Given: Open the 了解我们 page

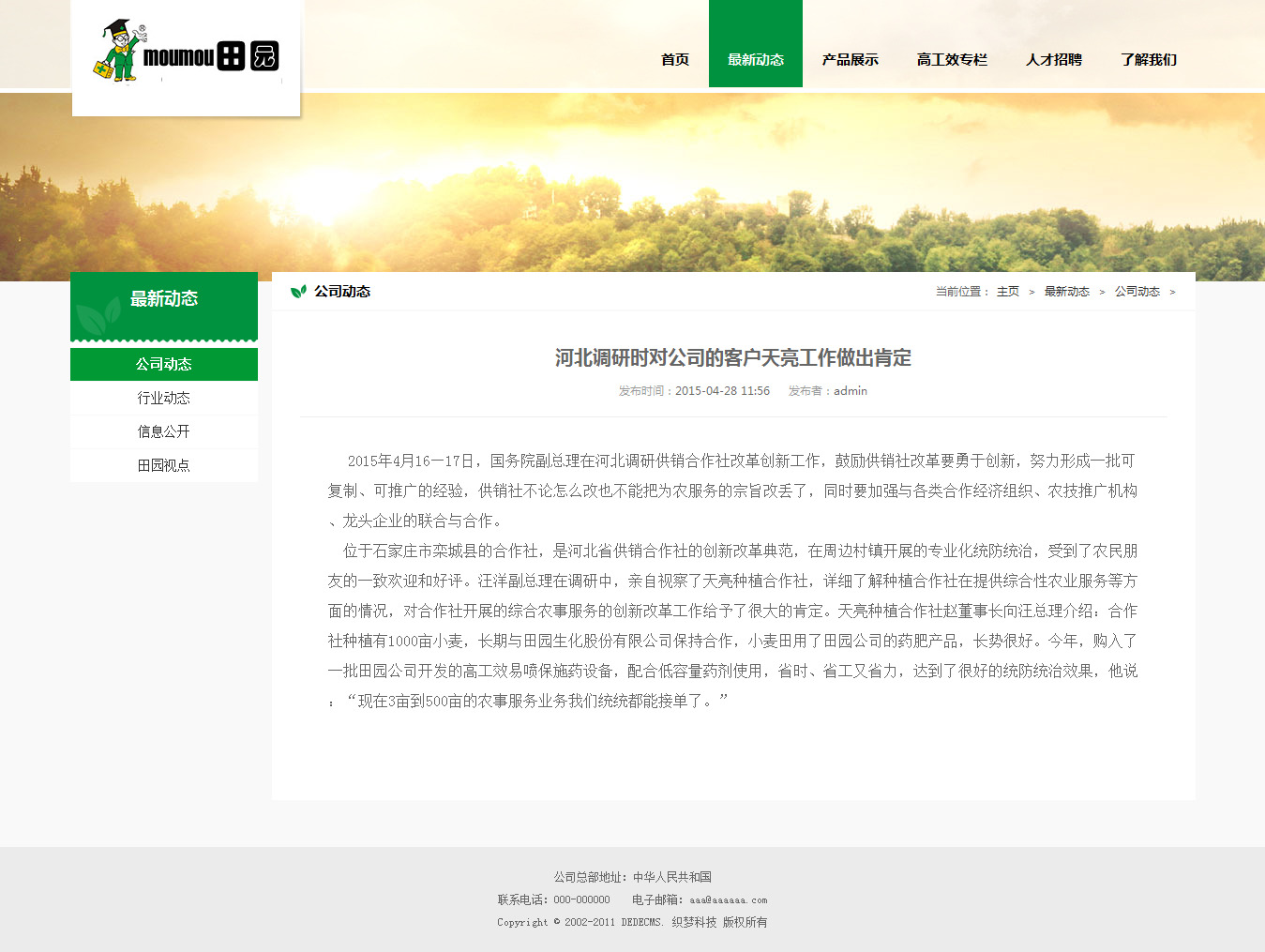Looking at the screenshot, I should tap(1148, 59).
